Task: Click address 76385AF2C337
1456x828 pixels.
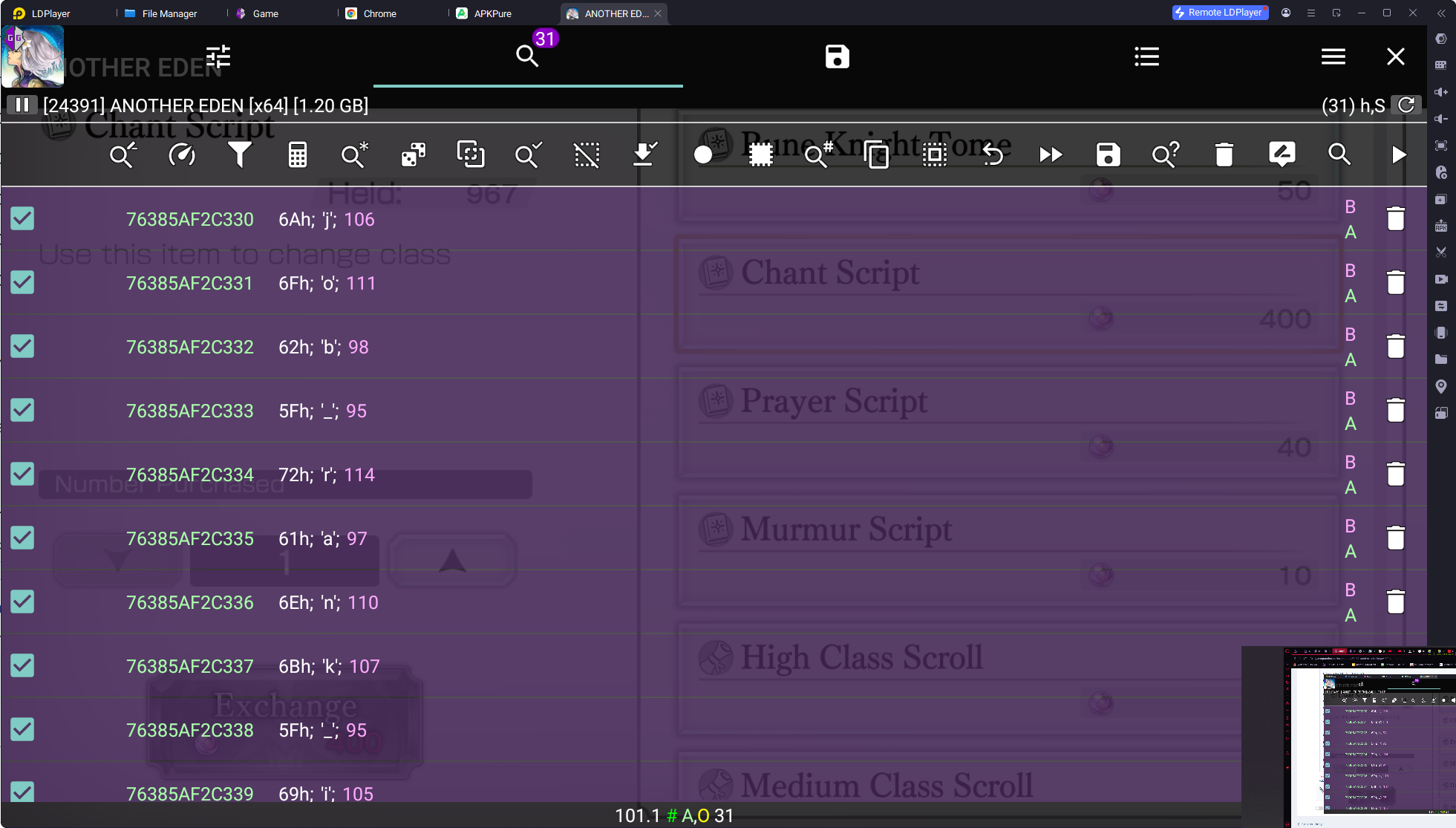Action: [190, 666]
